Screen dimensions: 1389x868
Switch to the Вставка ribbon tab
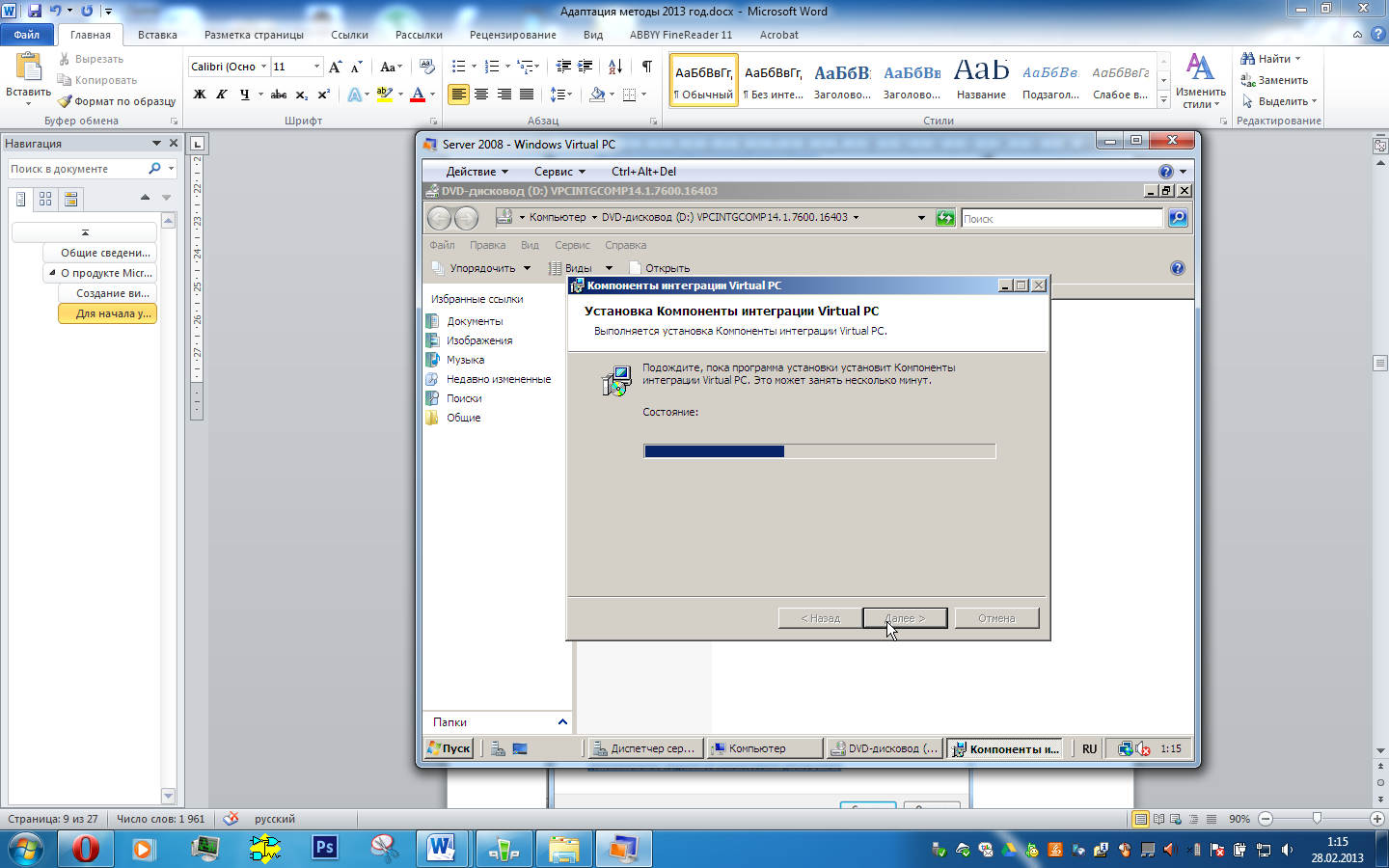(157, 35)
